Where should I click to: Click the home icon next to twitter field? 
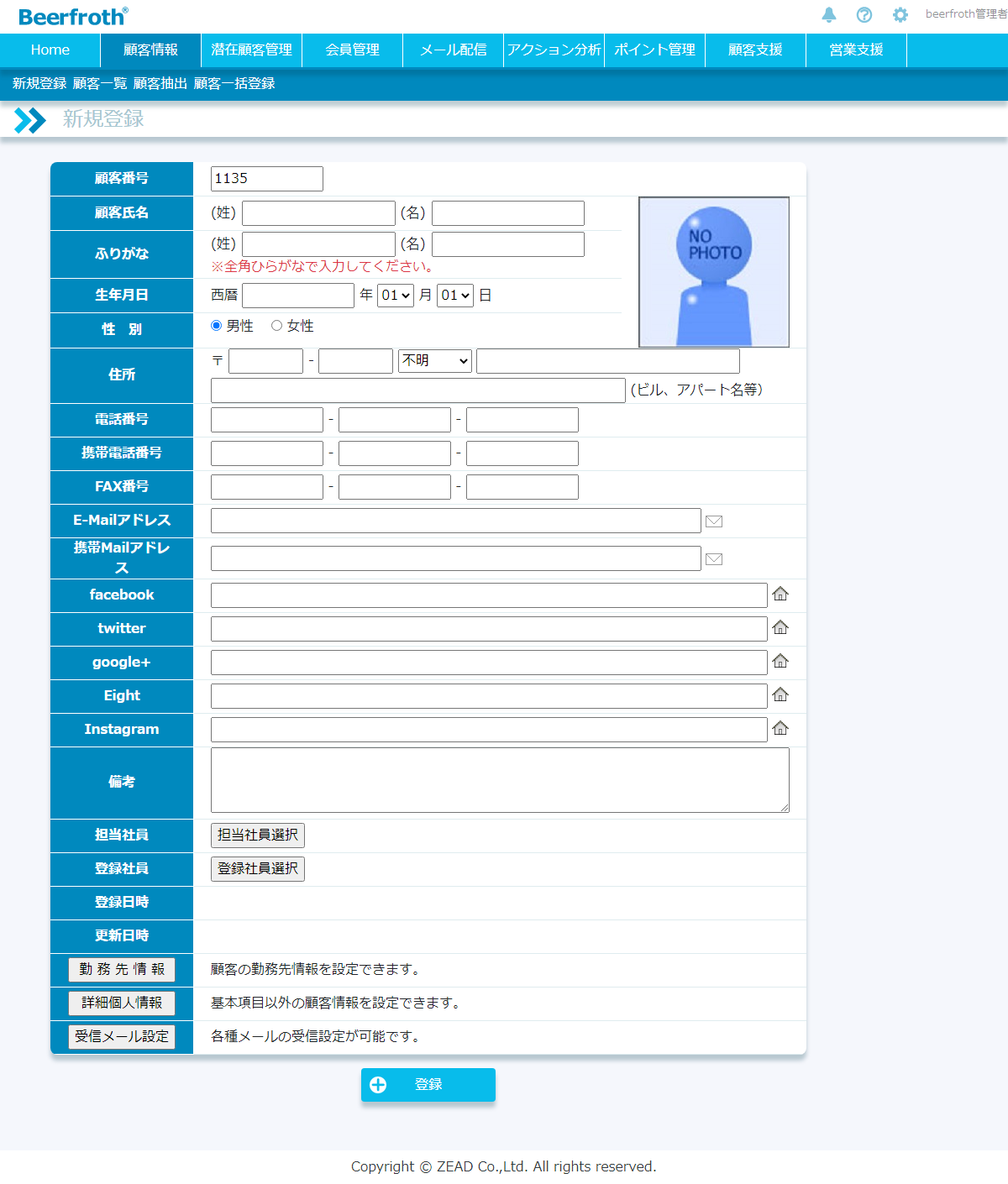pyautogui.click(x=780, y=628)
